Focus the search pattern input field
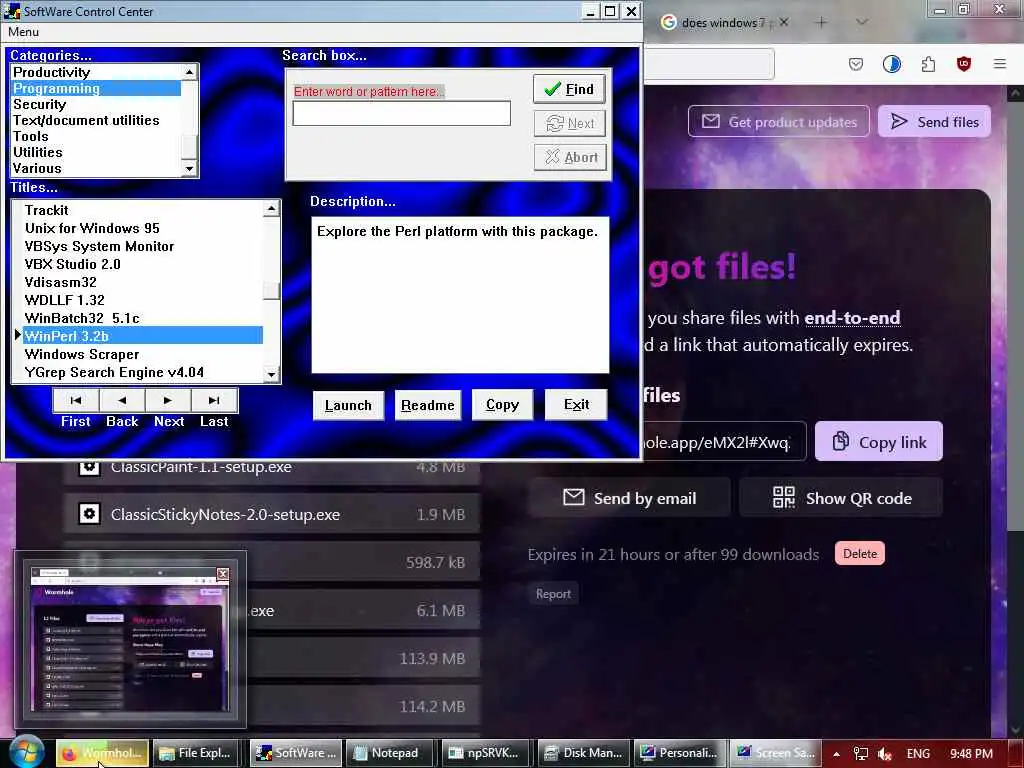 [402, 114]
